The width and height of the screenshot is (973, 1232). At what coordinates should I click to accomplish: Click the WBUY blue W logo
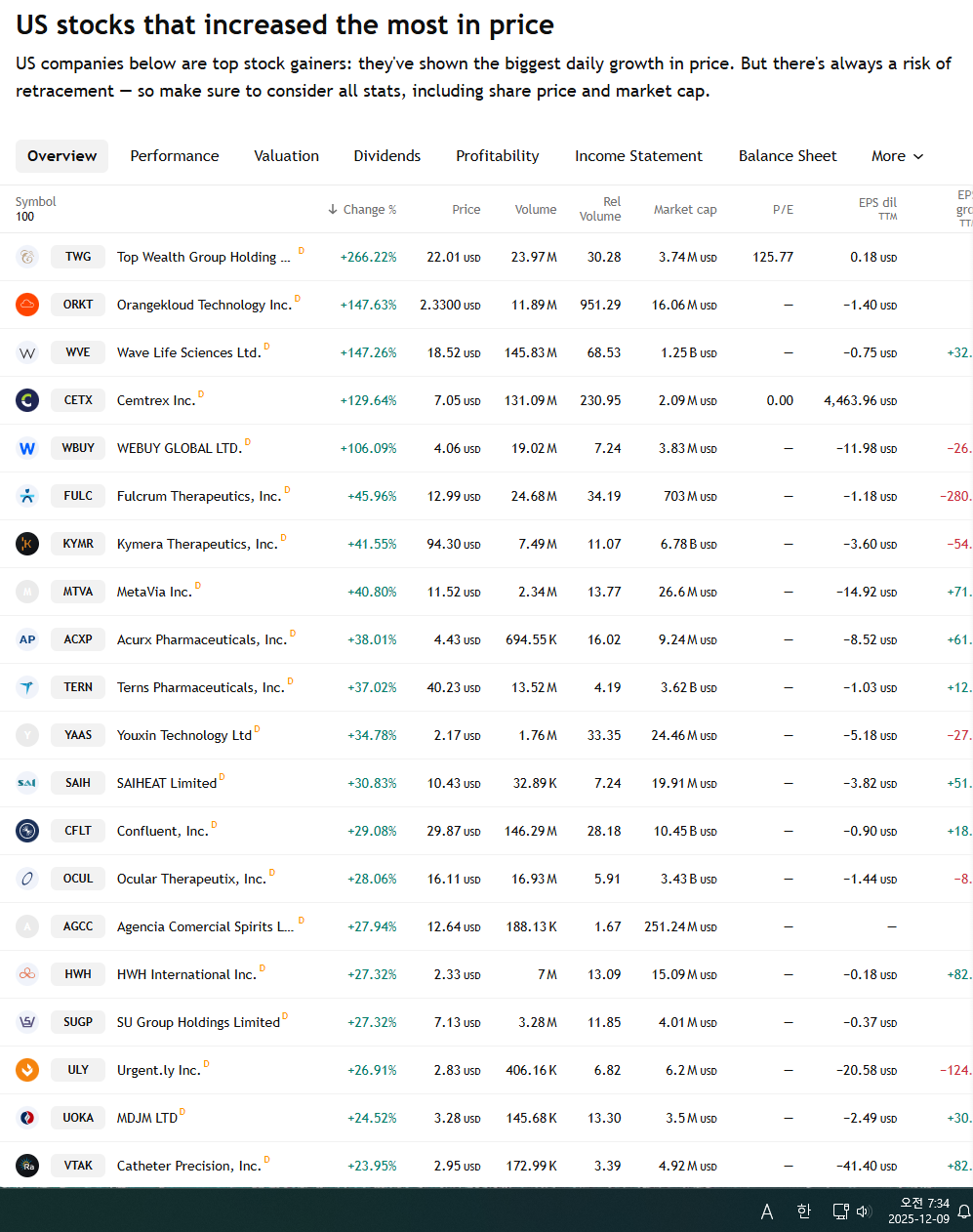click(x=27, y=448)
